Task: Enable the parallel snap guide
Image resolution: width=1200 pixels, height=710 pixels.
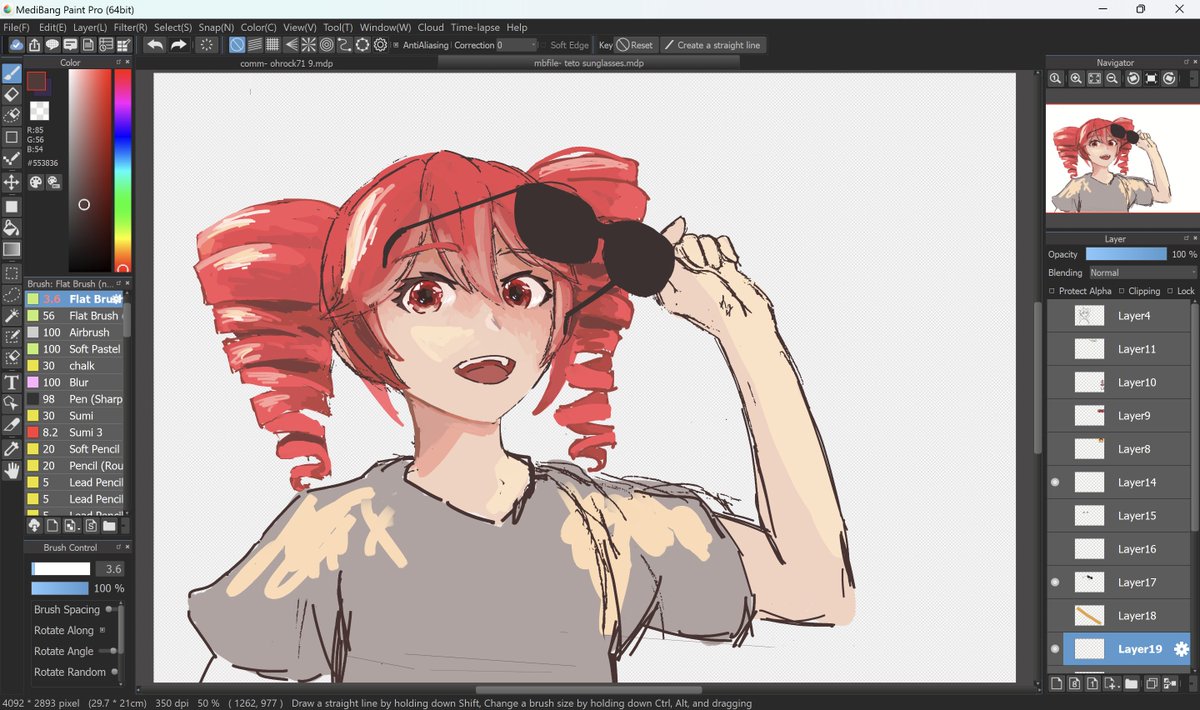Action: [x=254, y=45]
